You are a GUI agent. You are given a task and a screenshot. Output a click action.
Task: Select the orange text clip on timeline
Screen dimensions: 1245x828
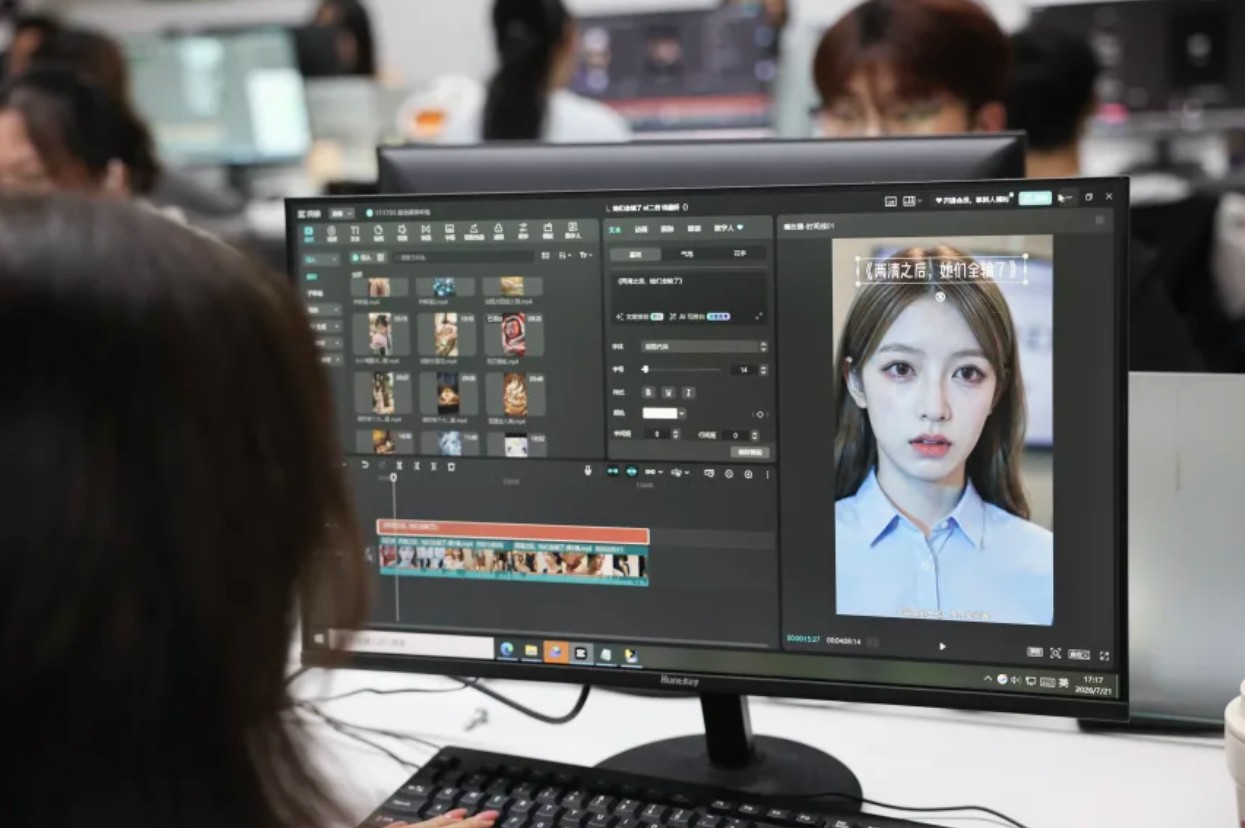513,532
